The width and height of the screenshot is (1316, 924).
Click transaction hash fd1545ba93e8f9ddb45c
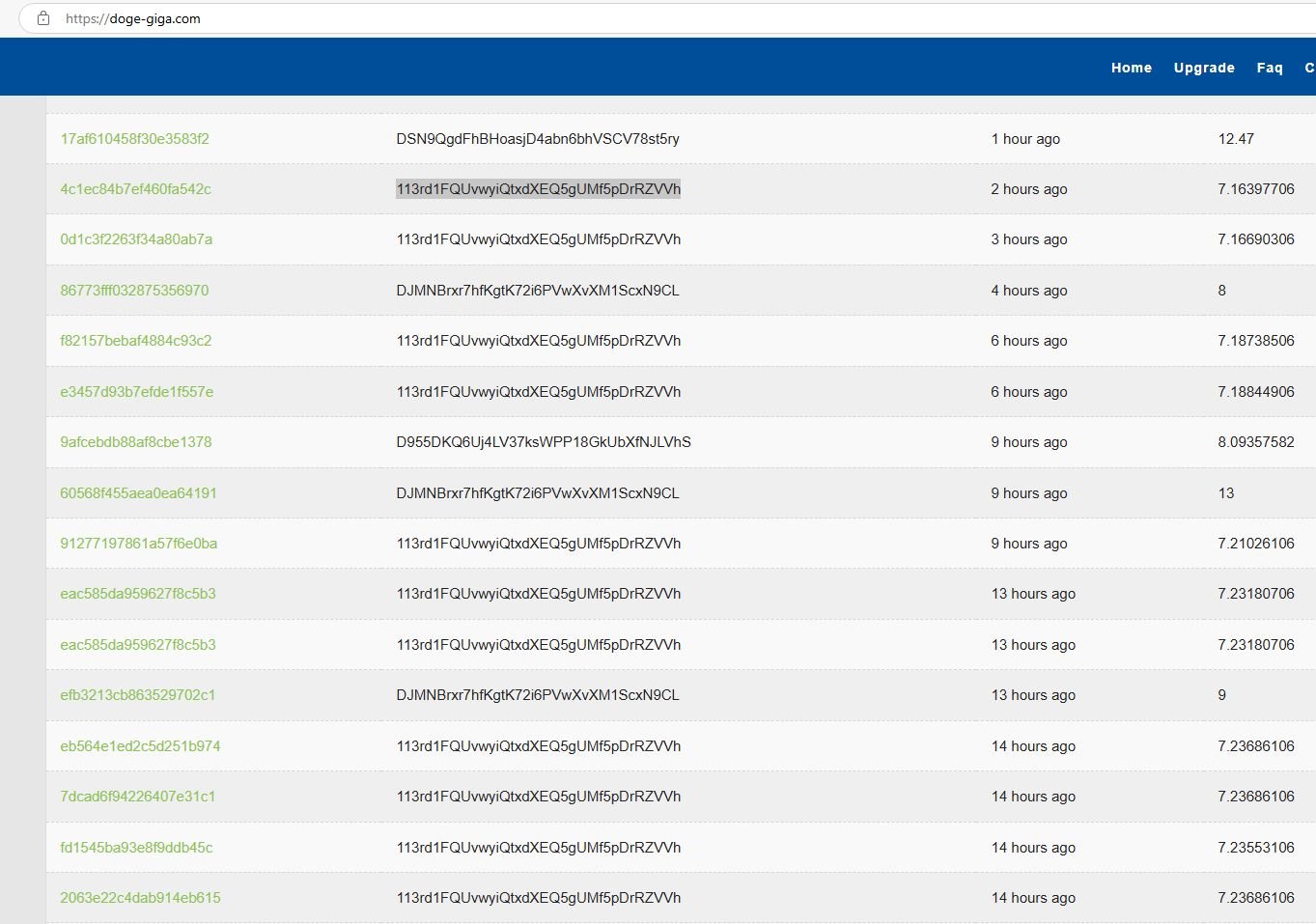[x=136, y=848]
